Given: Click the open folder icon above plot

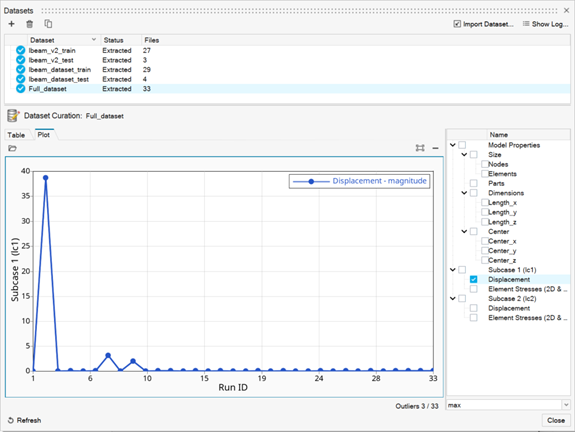Looking at the screenshot, I should 12,148.
